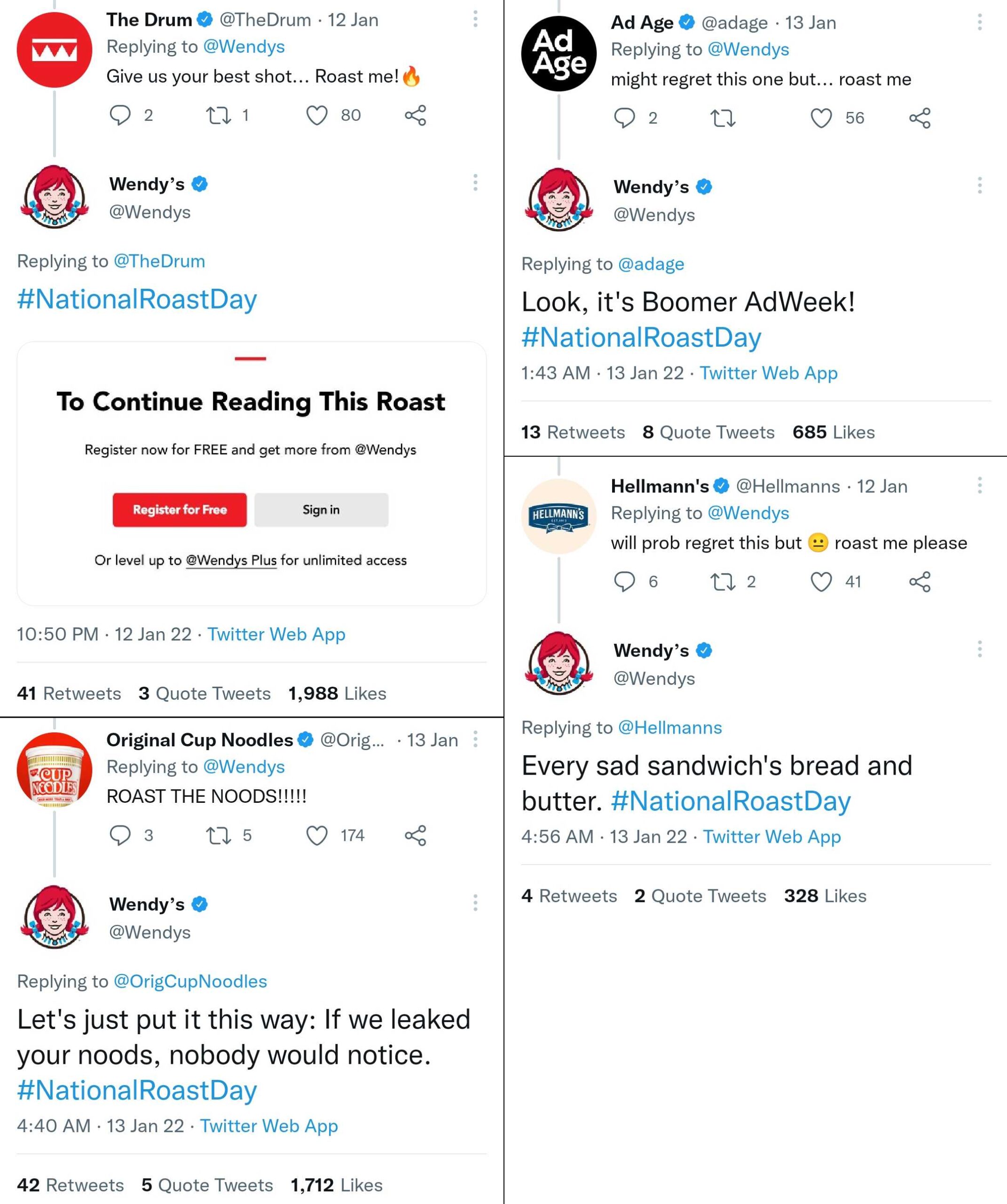Like the Original Cup Noodles tweet
The image size is (1007, 1204).
[x=316, y=835]
